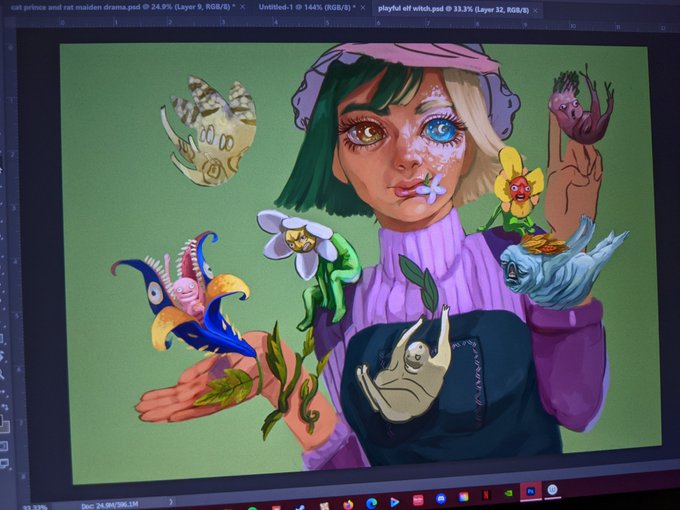
Task: Close the Untitled-1 document tab
Action: coord(363,8)
